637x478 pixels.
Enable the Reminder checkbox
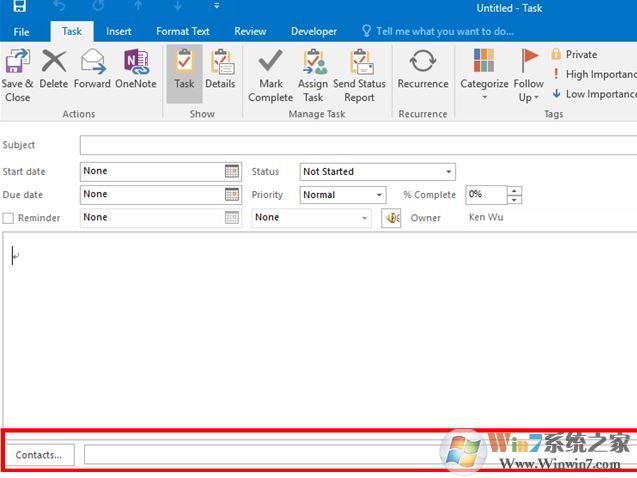coord(9,218)
